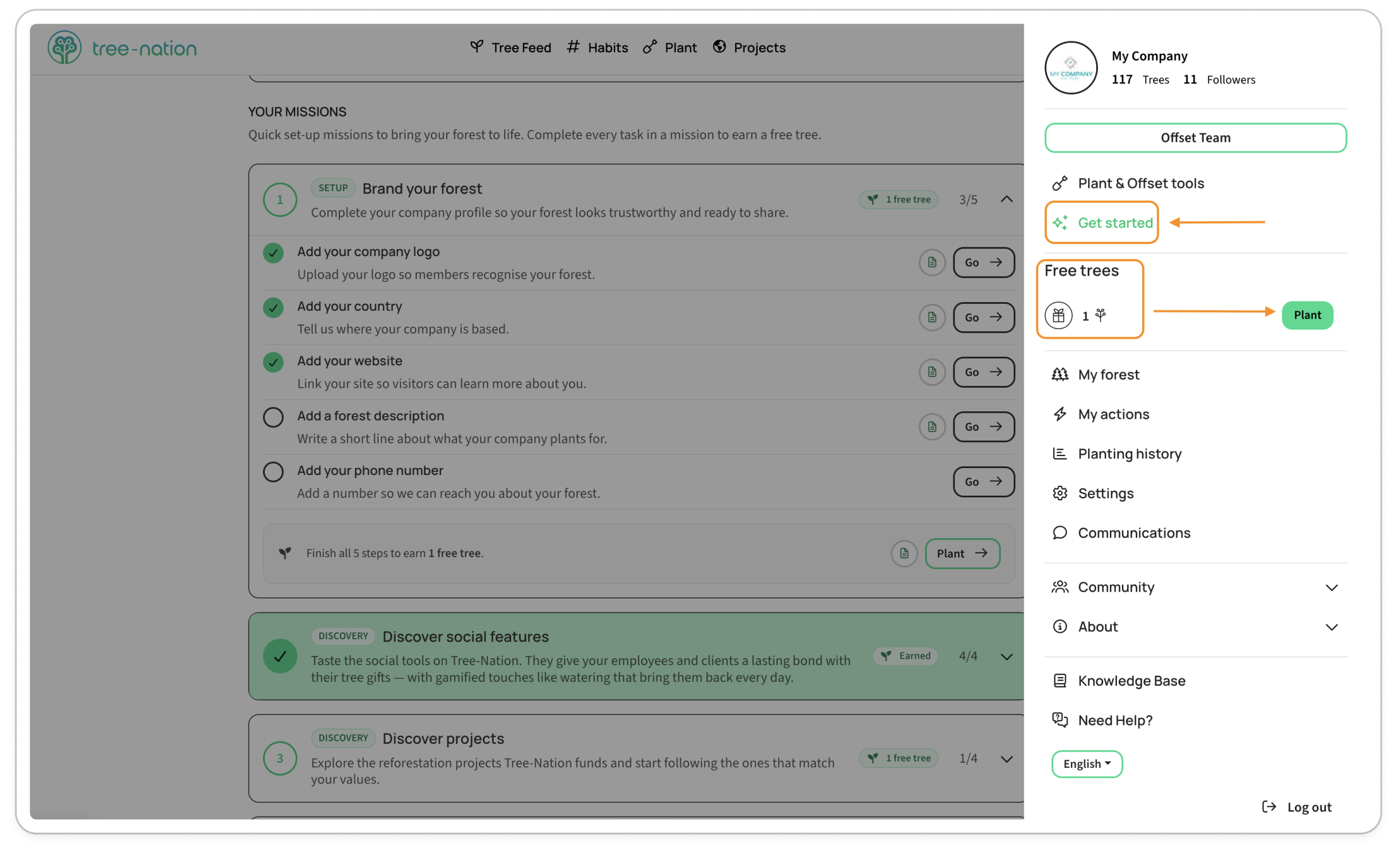Collapse the Brand your forest mission
This screenshot has width=1400, height=850.
1006,199
